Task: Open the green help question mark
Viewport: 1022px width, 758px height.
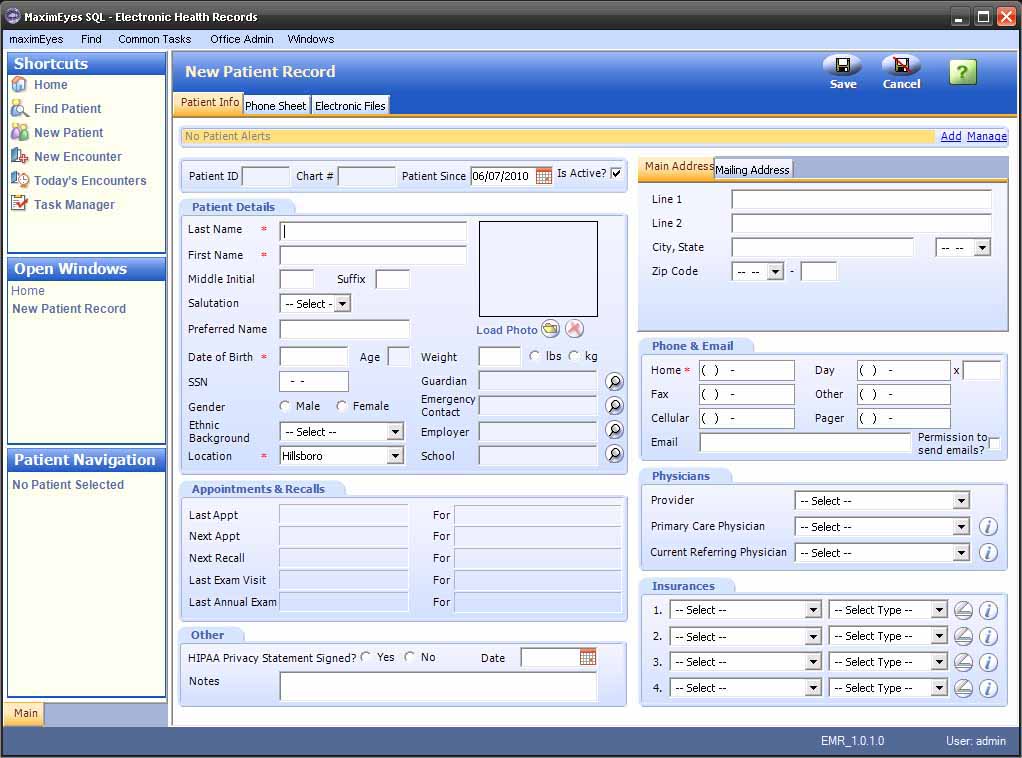Action: pyautogui.click(x=963, y=72)
